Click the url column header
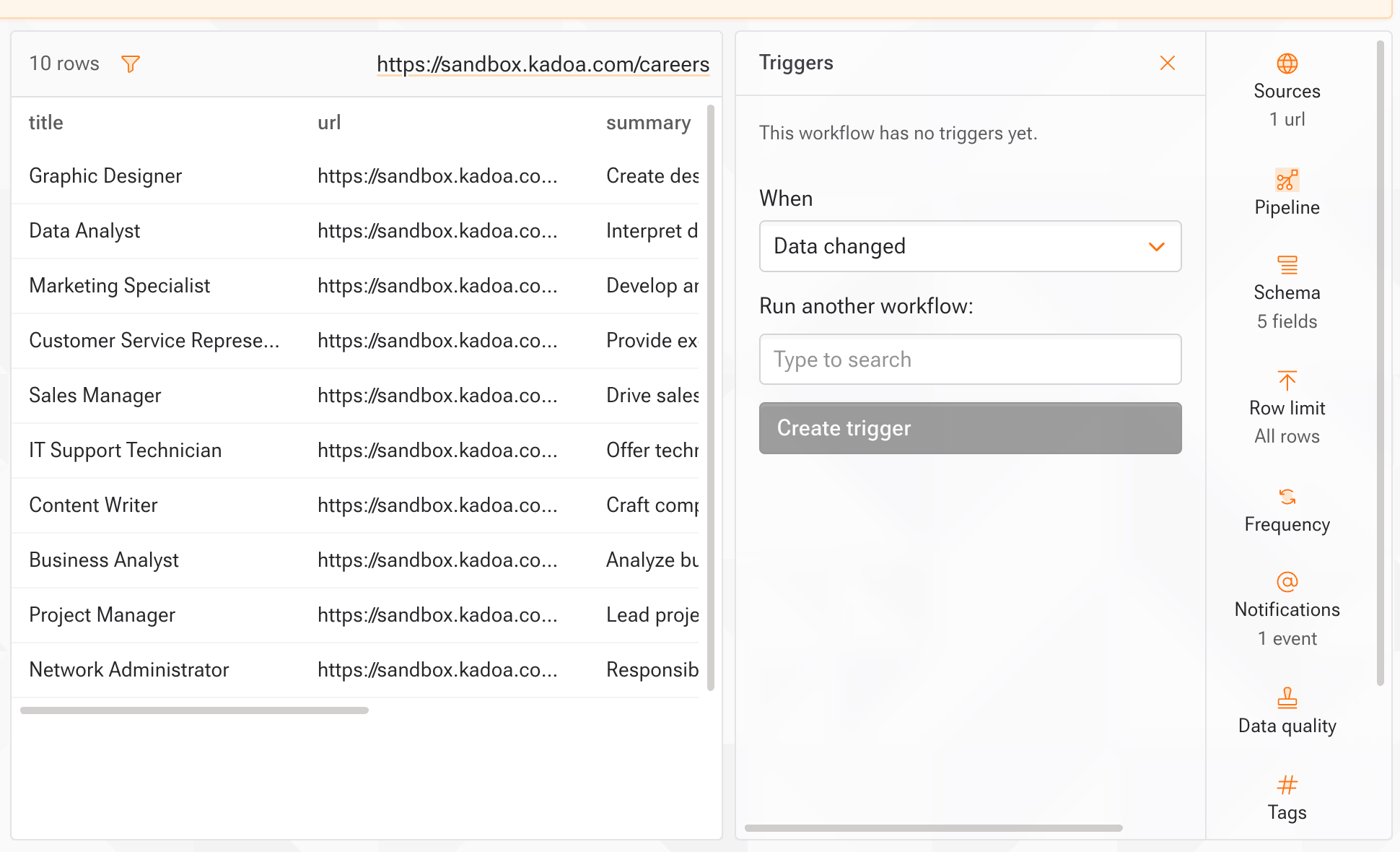1400x852 pixels. [329, 123]
